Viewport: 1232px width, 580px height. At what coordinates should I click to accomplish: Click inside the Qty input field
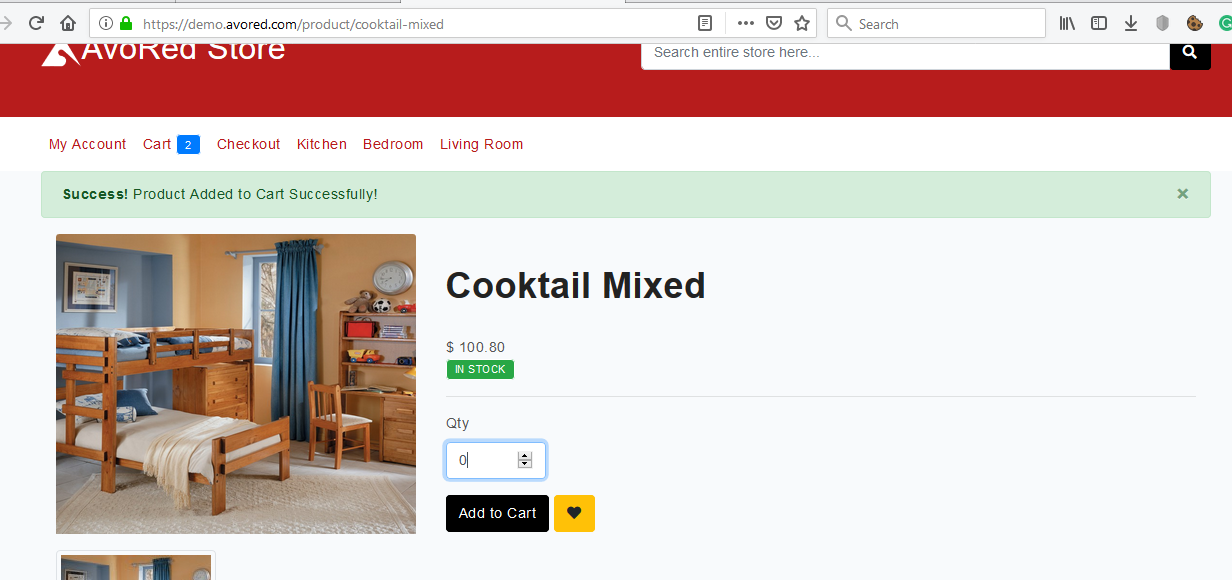485,460
